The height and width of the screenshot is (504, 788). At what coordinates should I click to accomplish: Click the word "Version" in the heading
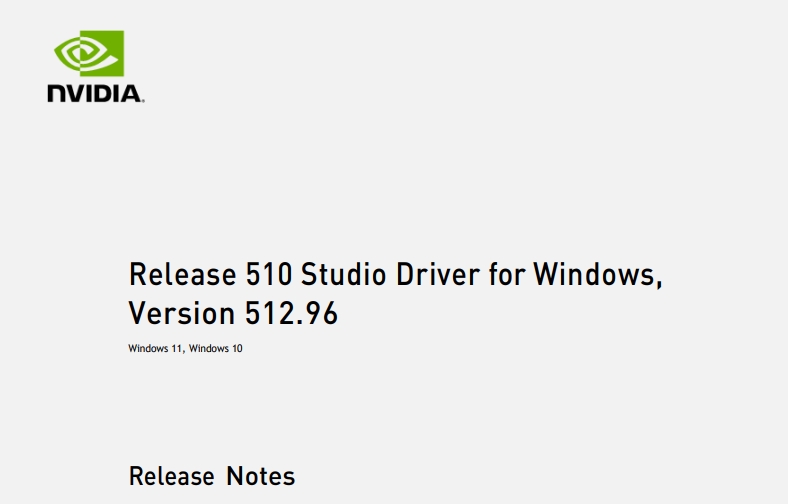point(182,313)
